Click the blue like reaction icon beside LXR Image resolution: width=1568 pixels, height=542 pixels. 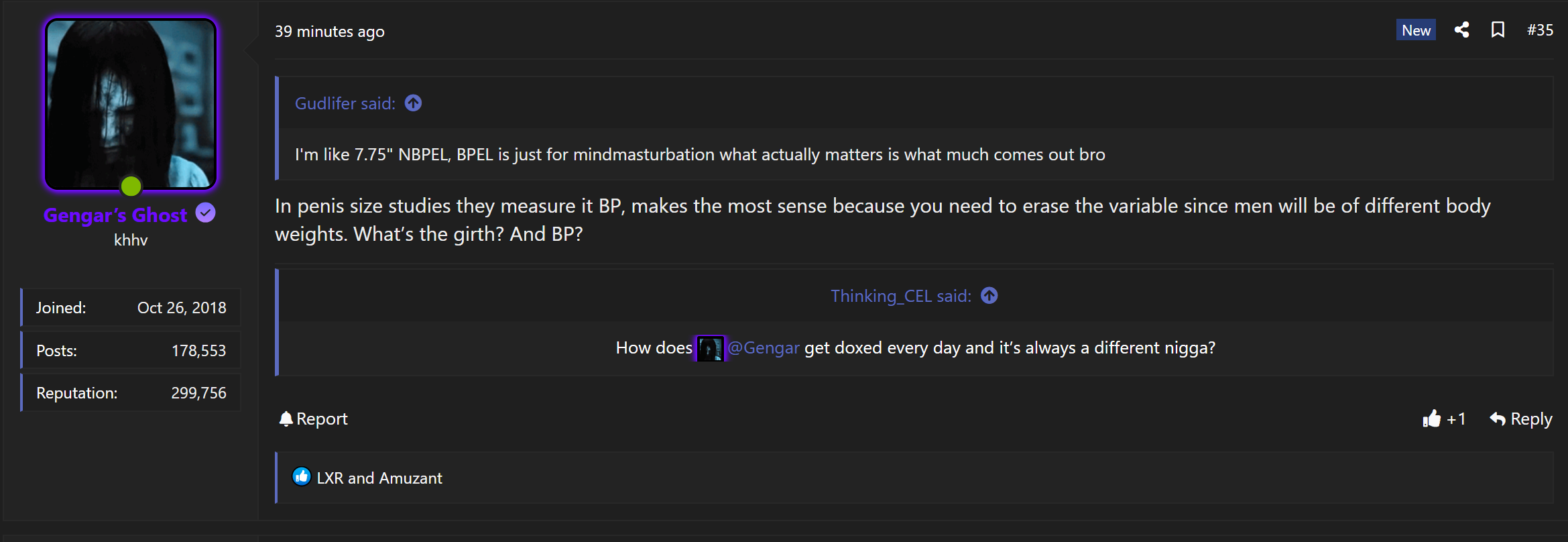[302, 477]
